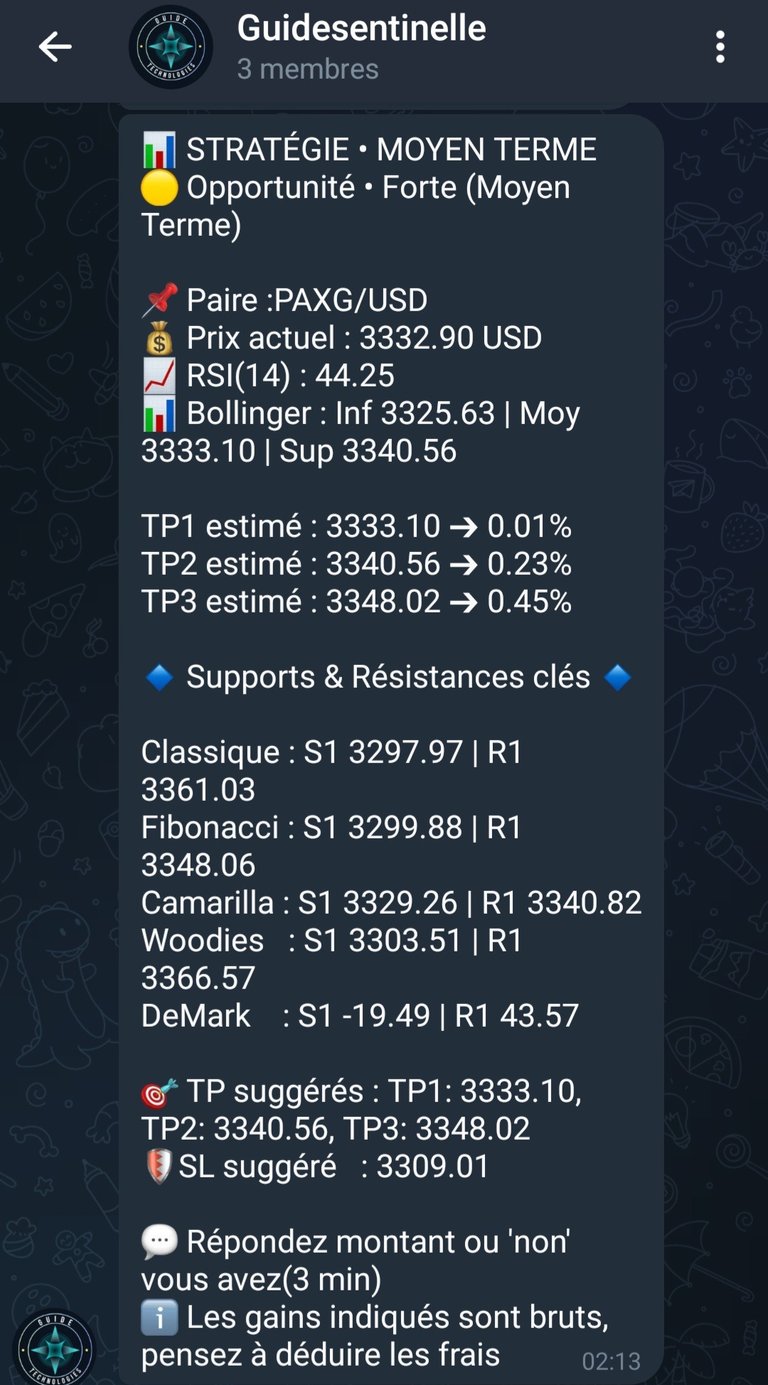Click the rising chart emoji before RSI(14)

[x=159, y=376]
